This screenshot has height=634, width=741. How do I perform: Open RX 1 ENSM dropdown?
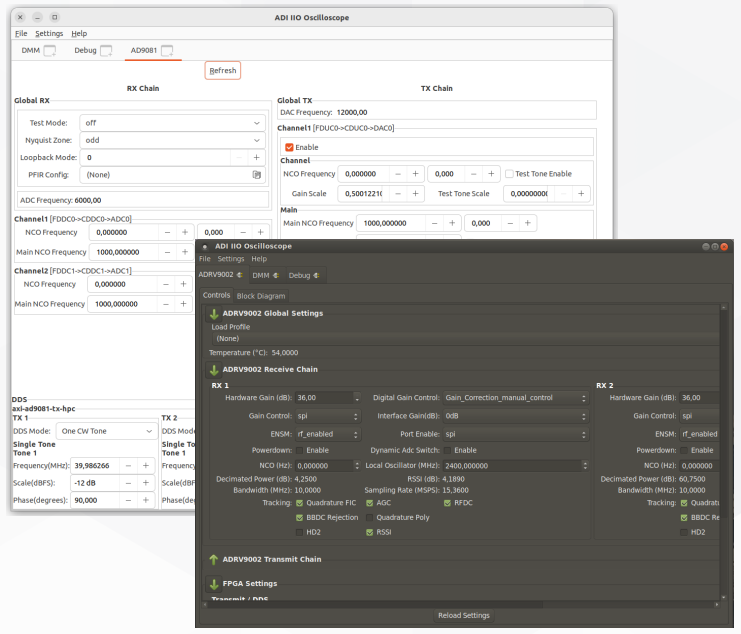(328, 434)
